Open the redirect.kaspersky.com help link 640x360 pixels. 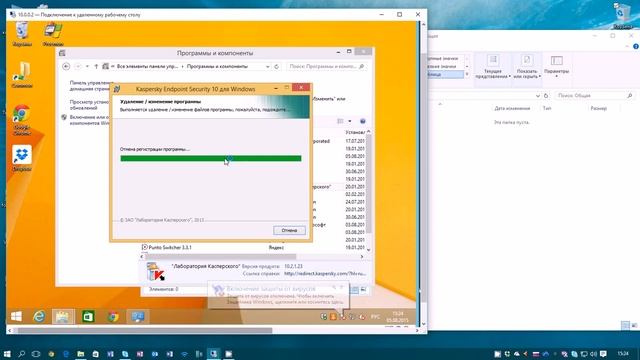pyautogui.click(x=325, y=273)
